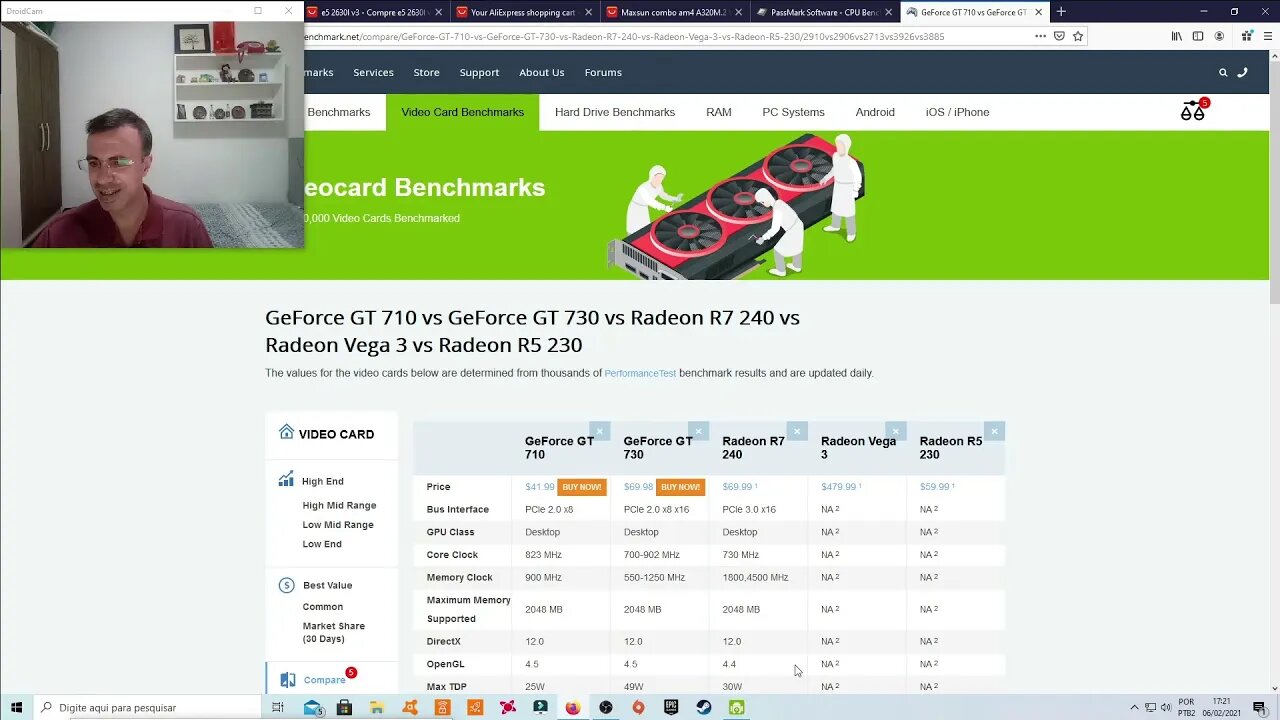Select Low Mid Range sidebar link

338,525
